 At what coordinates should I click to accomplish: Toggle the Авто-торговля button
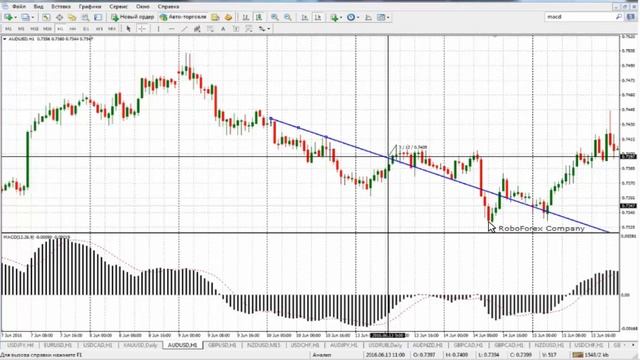click(183, 17)
